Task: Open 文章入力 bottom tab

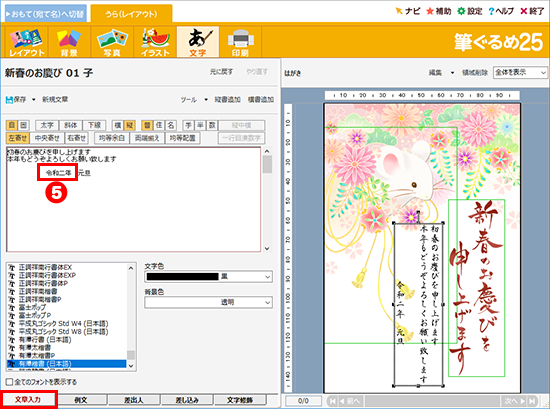Action: coord(28,400)
